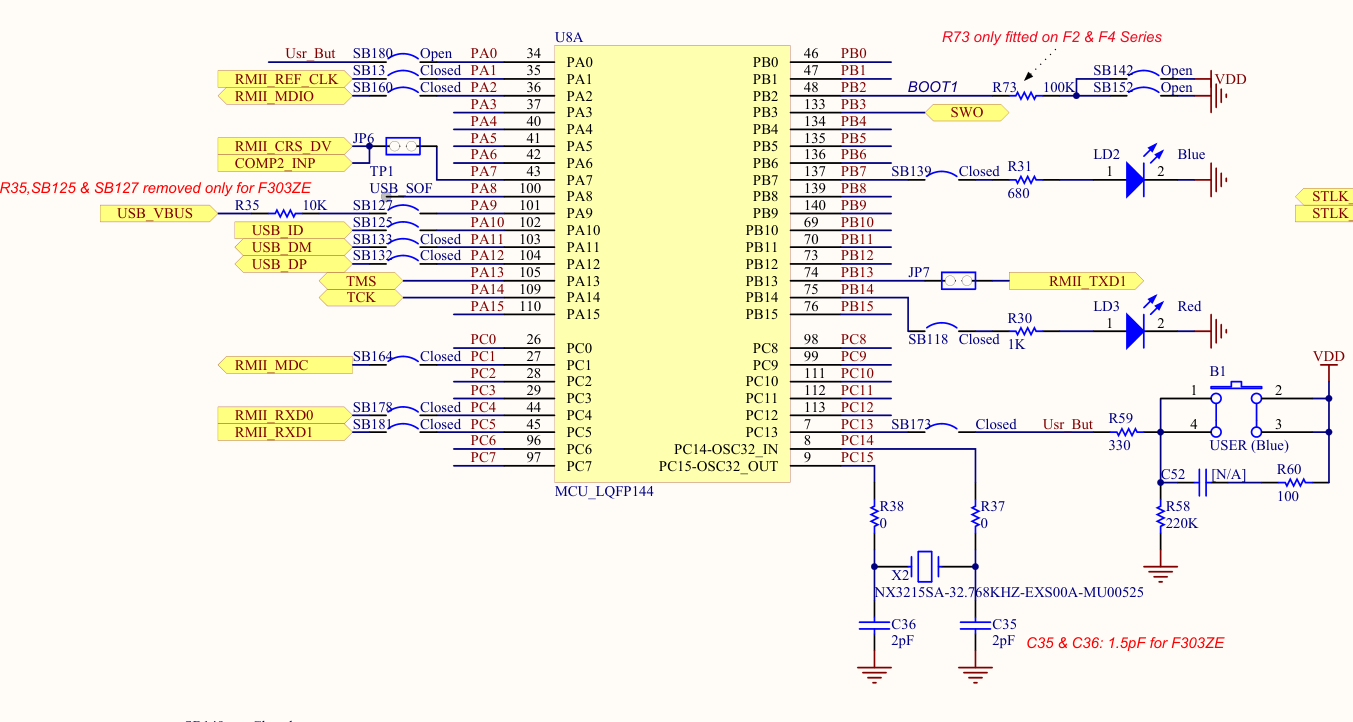Click the B1 USER push-button symbol

tap(1236, 409)
